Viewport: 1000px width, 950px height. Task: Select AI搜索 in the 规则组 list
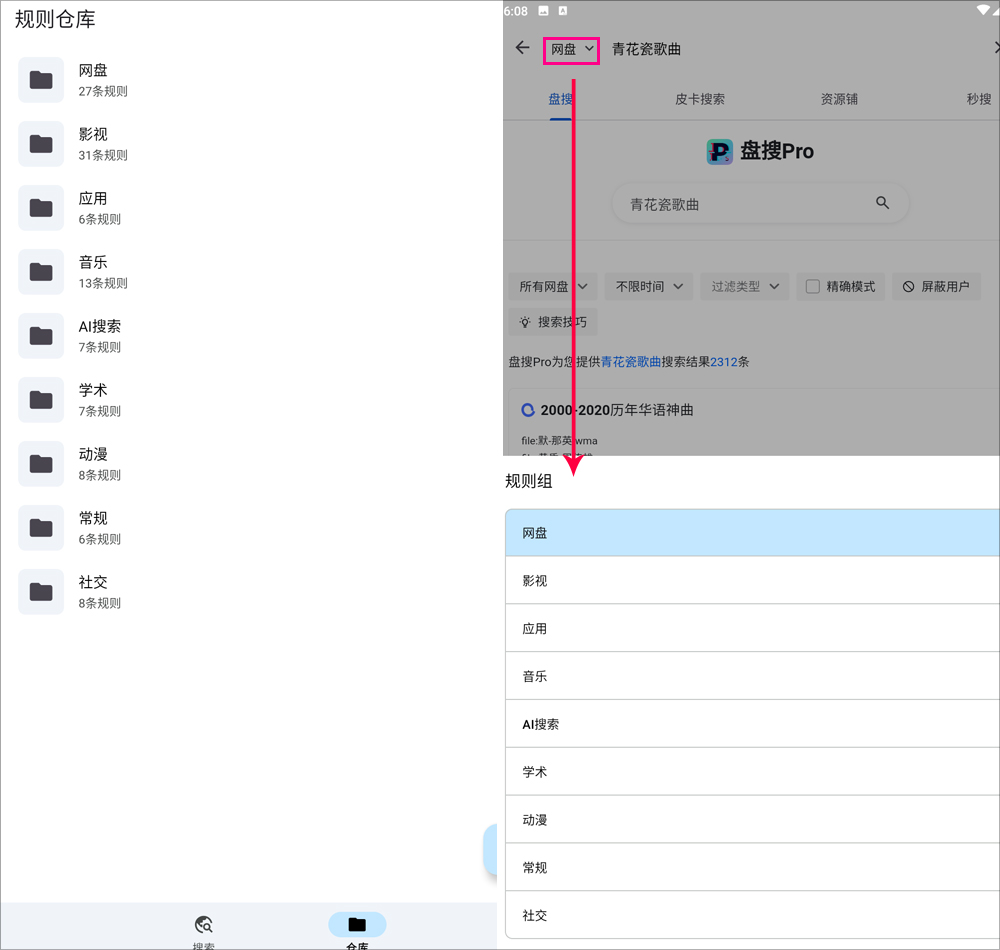pos(753,724)
